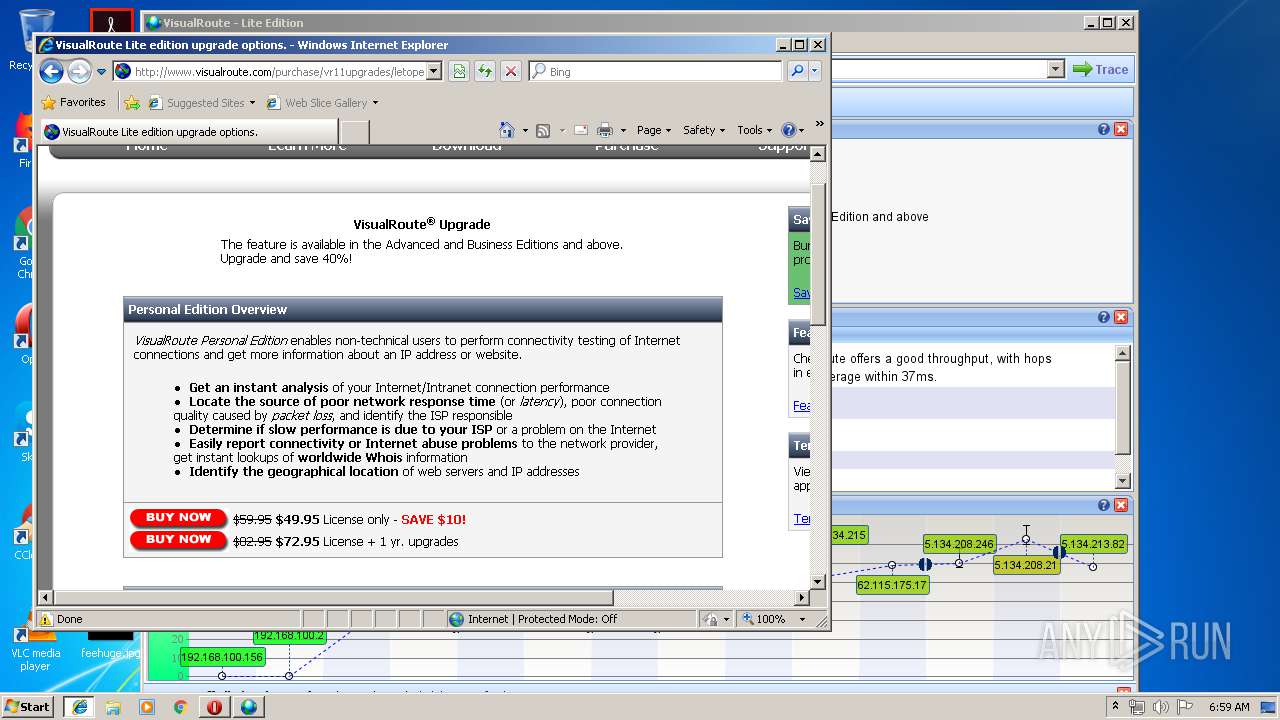Select hop label 5.134.213.82 in route graph
This screenshot has height=720, width=1280.
[x=1093, y=545]
